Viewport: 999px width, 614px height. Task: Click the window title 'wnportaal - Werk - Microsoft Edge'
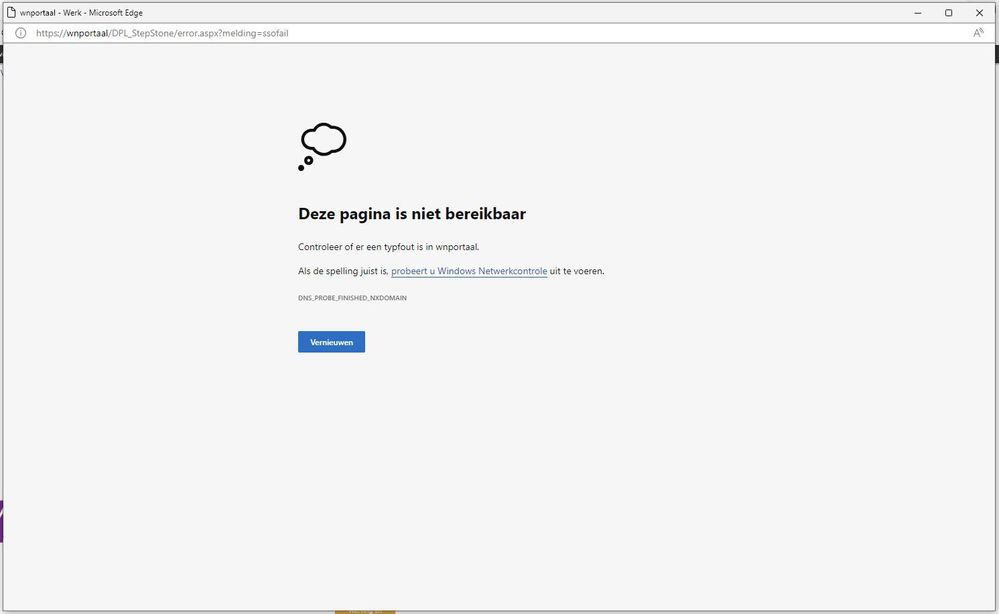pos(81,13)
